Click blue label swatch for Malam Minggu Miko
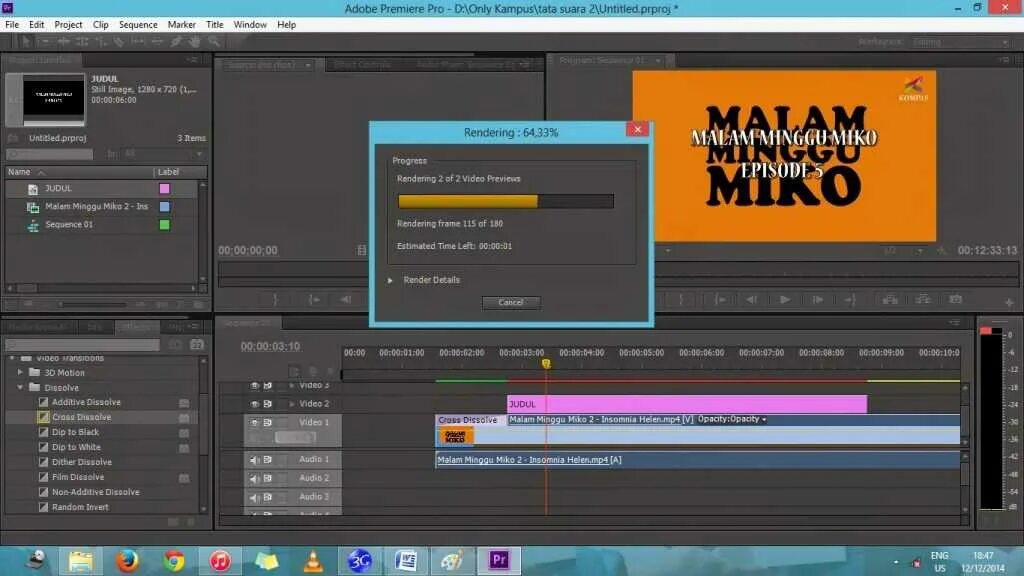The width and height of the screenshot is (1024, 576). (x=165, y=206)
